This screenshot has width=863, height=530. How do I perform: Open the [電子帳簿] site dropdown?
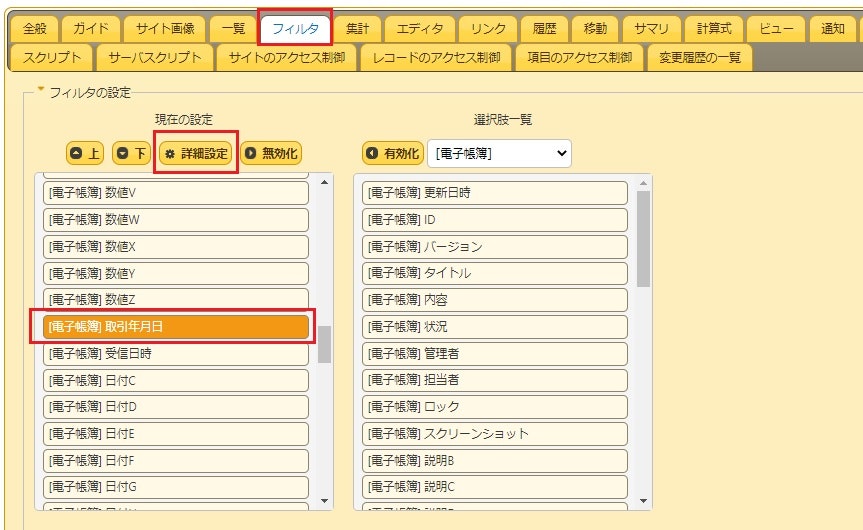499,153
